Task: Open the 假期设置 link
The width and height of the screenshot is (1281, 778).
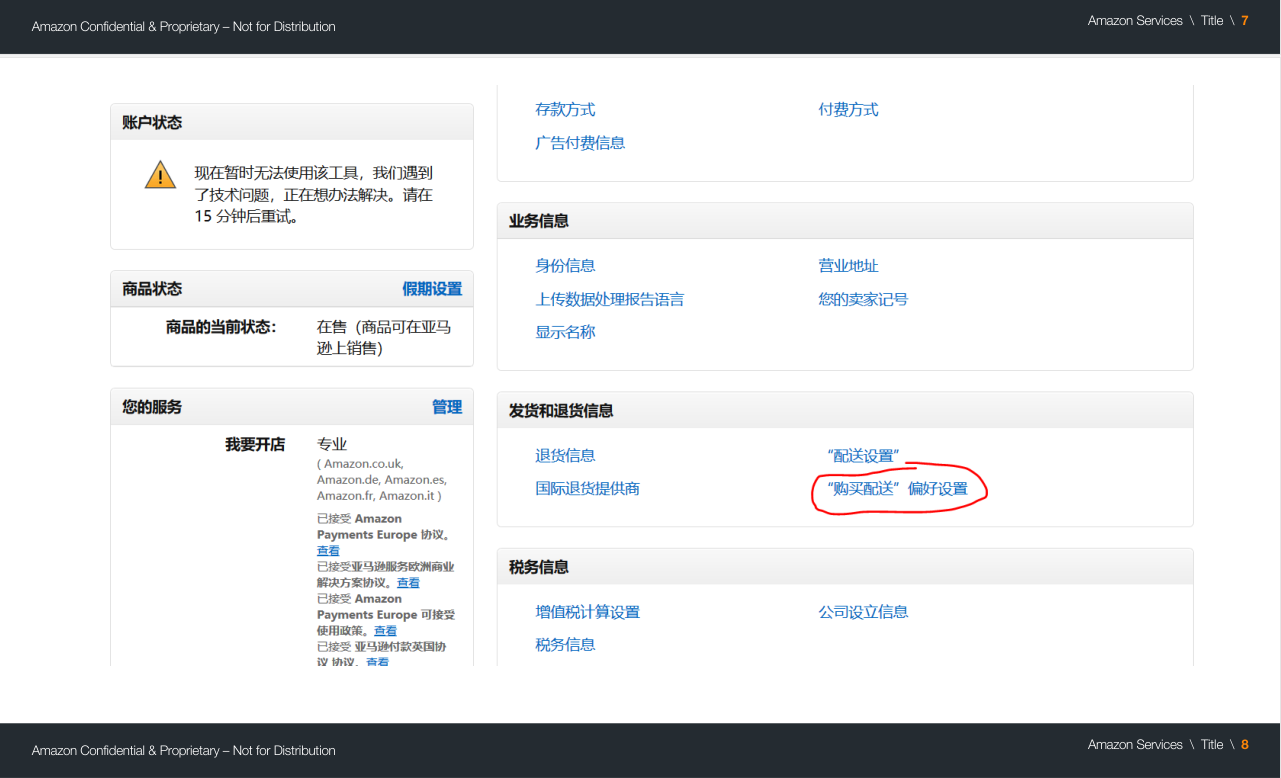Action: point(432,289)
